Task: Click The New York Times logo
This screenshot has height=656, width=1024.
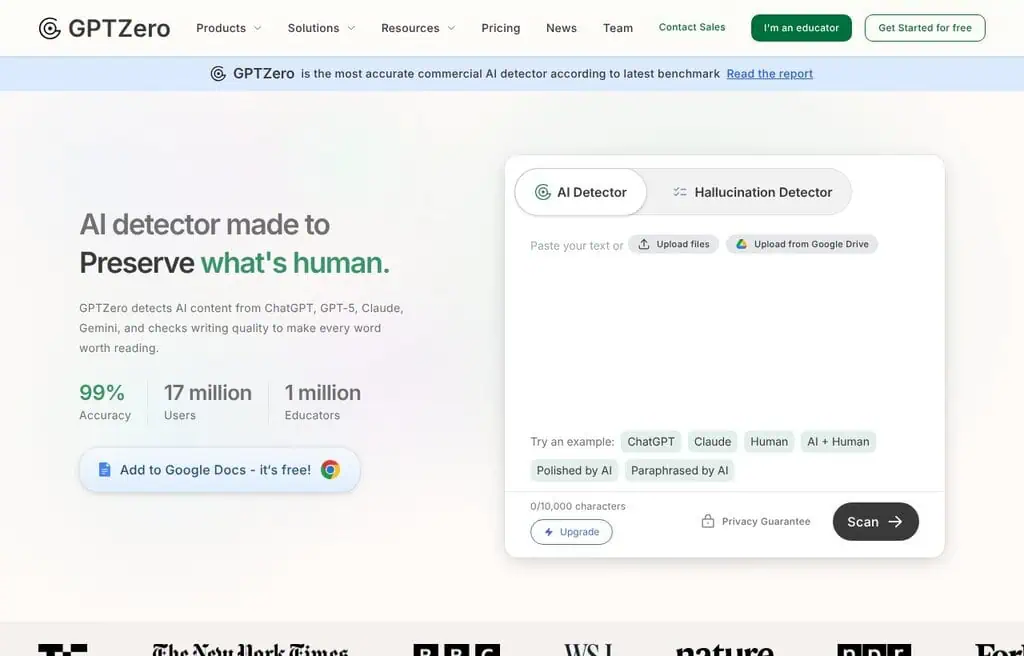Action: (250, 649)
